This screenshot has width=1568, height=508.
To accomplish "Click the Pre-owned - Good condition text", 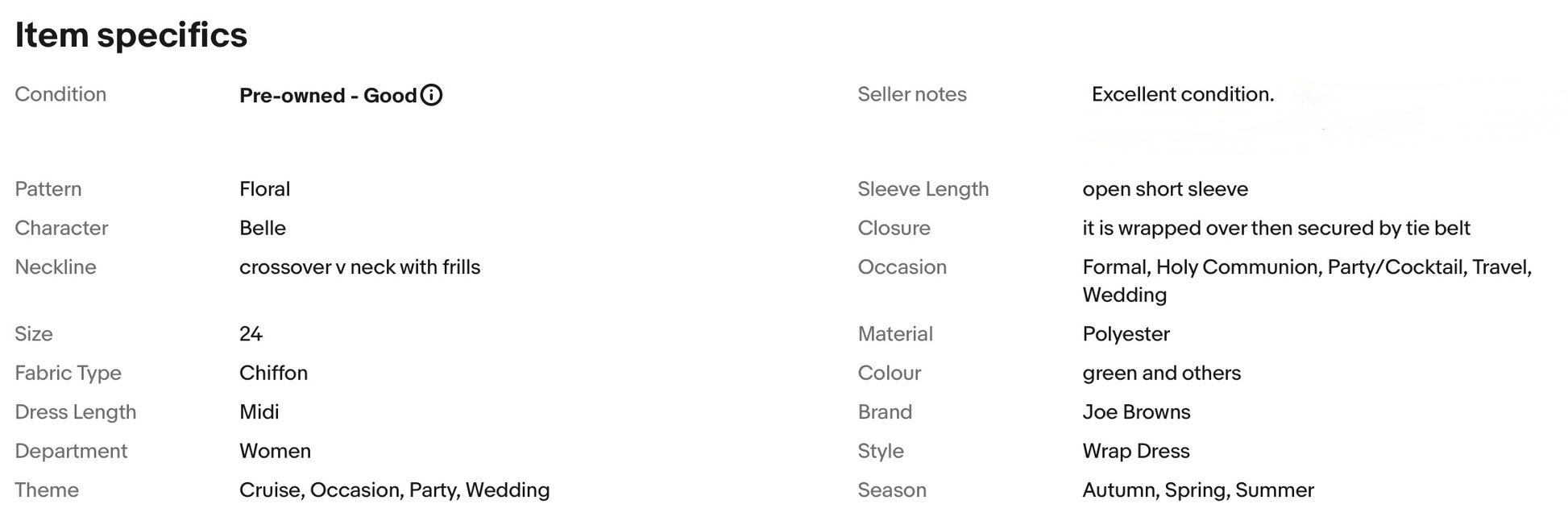I will click(328, 96).
